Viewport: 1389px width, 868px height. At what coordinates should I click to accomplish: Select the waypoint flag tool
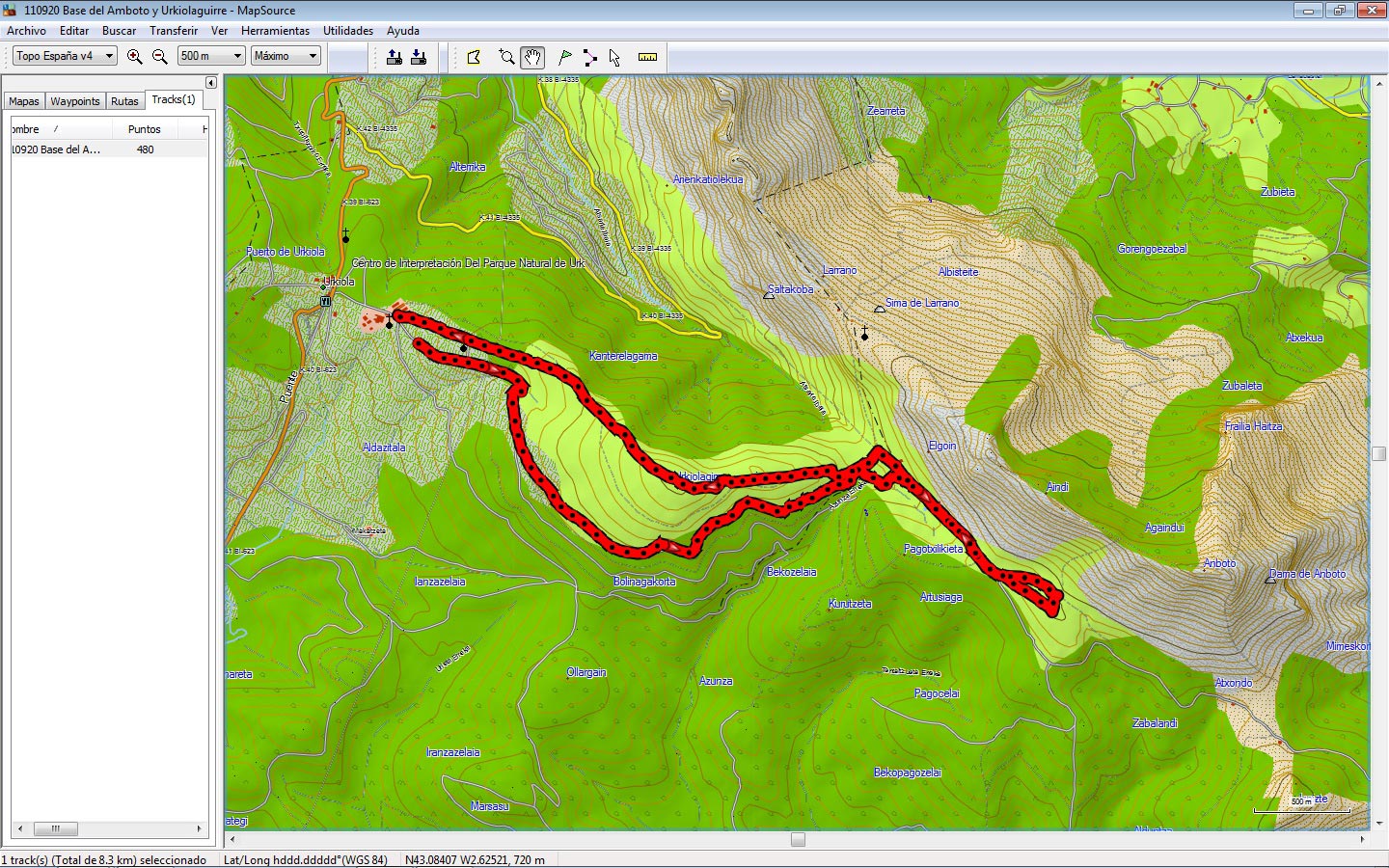click(565, 57)
